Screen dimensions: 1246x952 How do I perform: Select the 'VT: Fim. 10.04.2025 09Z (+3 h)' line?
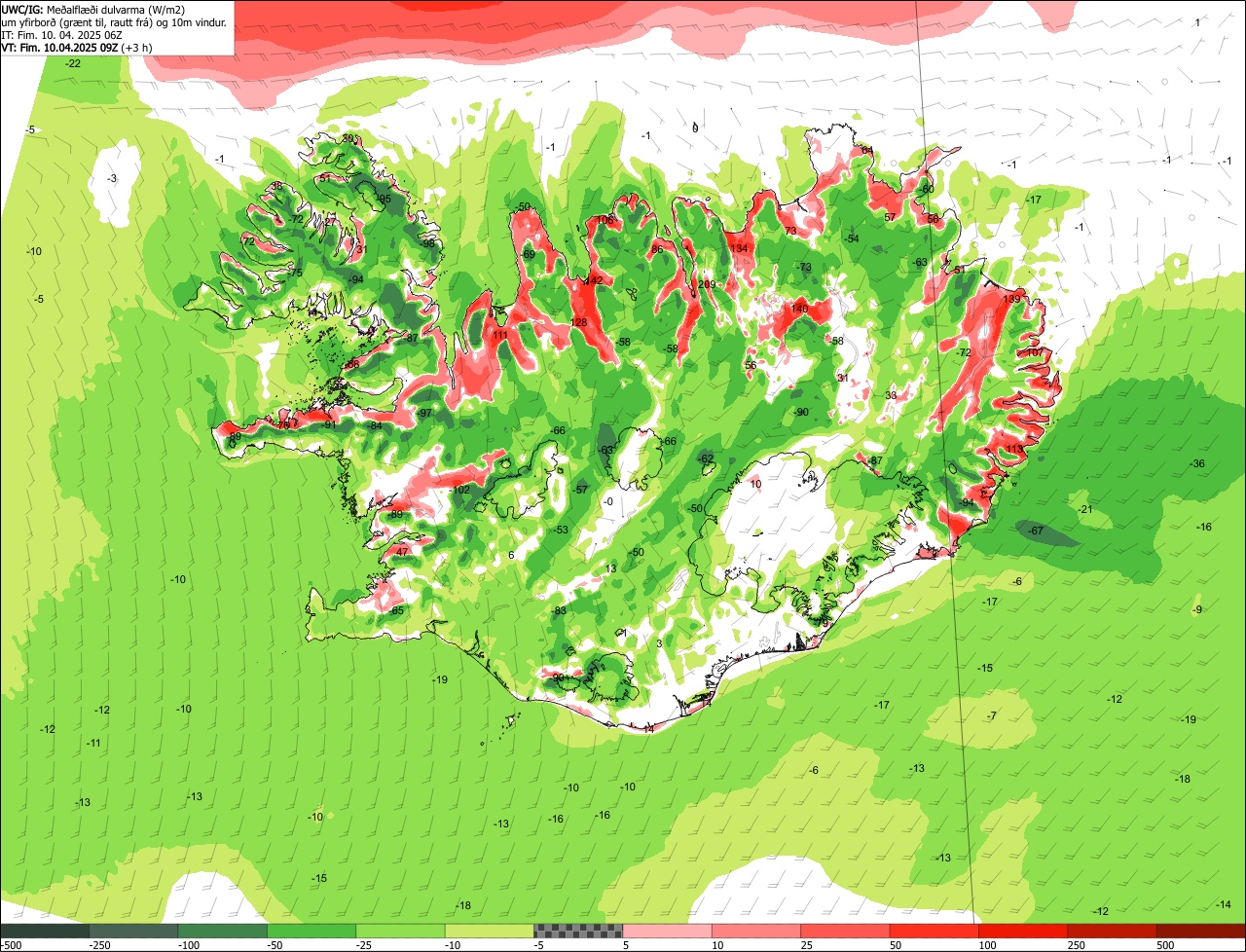click(77, 47)
